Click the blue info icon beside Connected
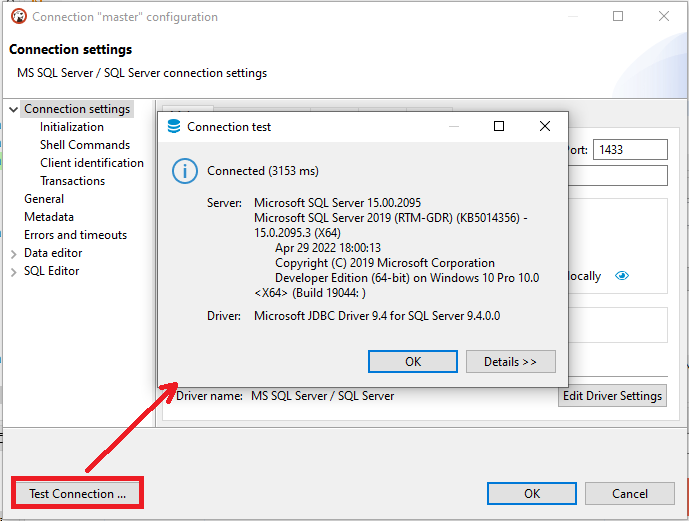The height and width of the screenshot is (523, 689). [x=185, y=171]
